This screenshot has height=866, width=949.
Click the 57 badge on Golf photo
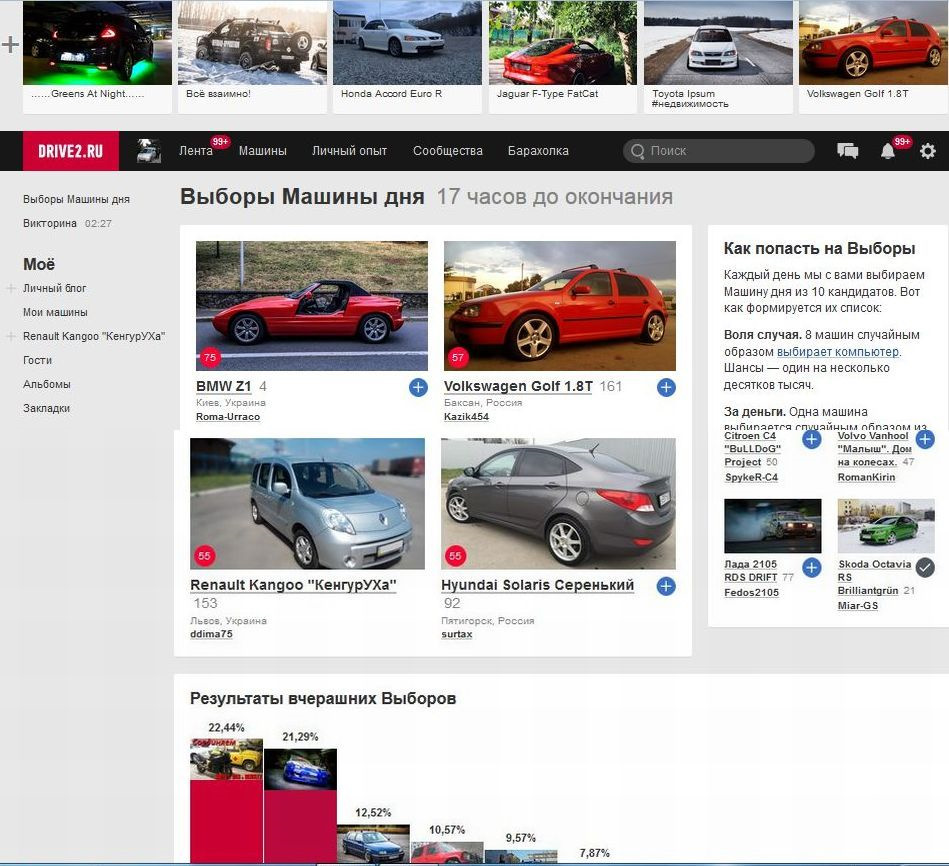(458, 357)
